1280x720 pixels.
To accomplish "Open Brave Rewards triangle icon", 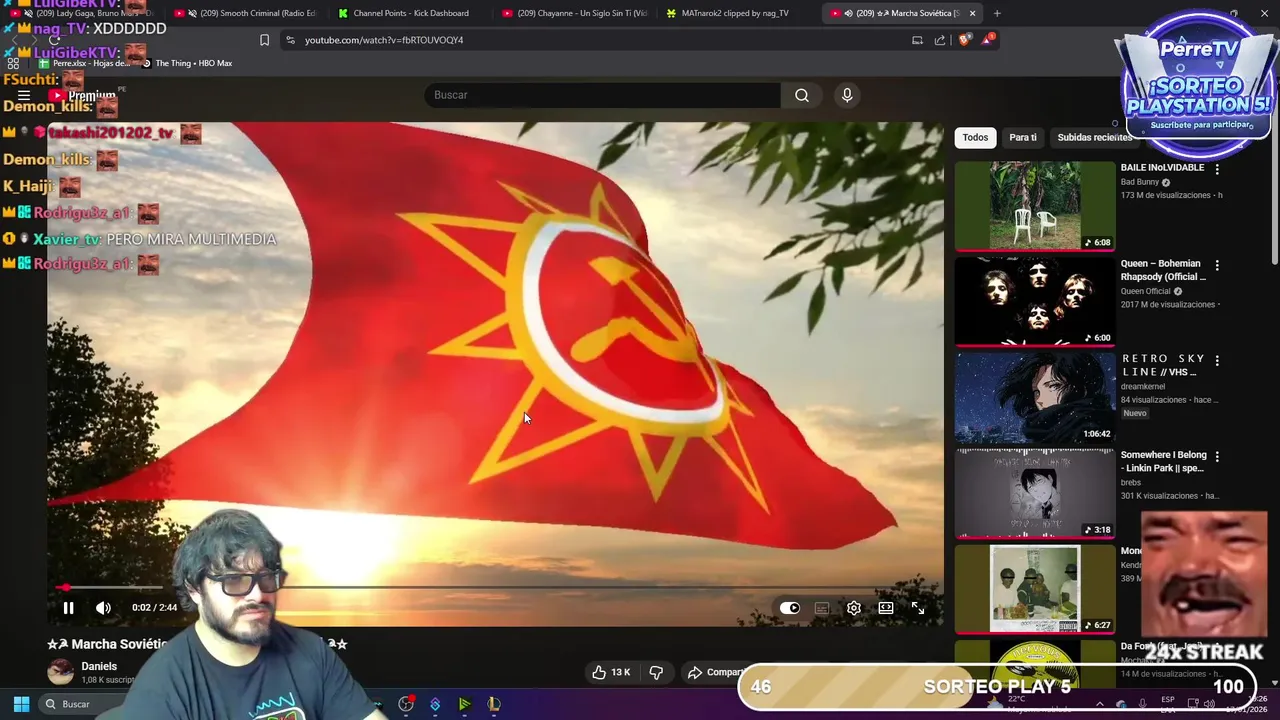I will point(988,40).
